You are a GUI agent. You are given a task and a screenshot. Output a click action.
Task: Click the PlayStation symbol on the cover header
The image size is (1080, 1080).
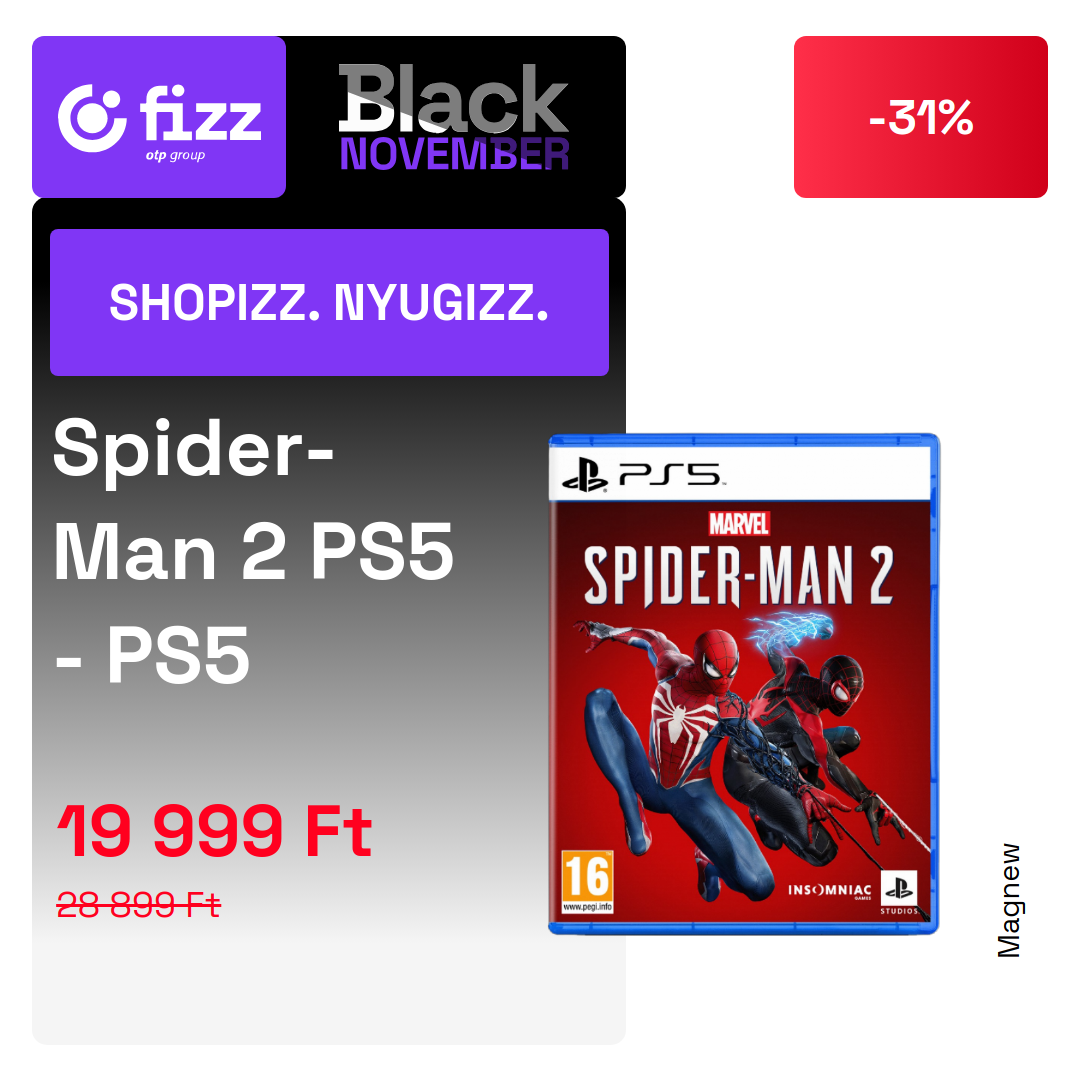[x=585, y=475]
